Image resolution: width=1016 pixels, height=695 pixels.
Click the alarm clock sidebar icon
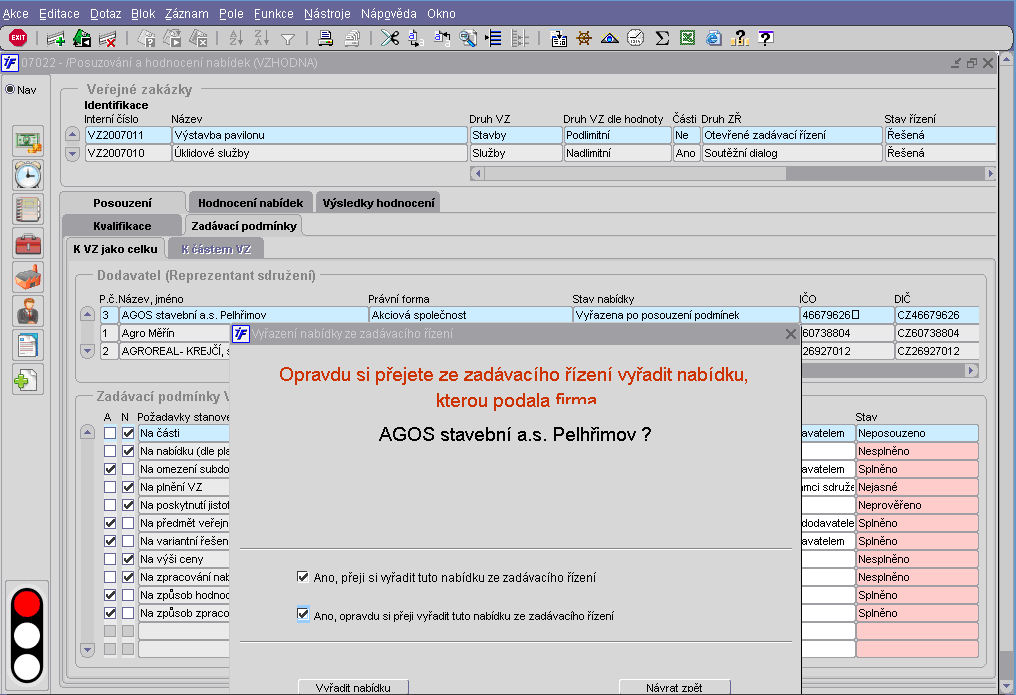click(28, 175)
